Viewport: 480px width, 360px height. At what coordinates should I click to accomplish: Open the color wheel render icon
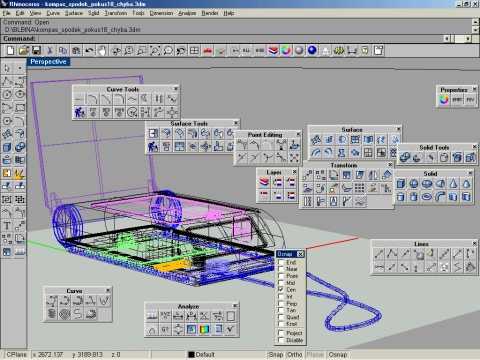(286, 51)
